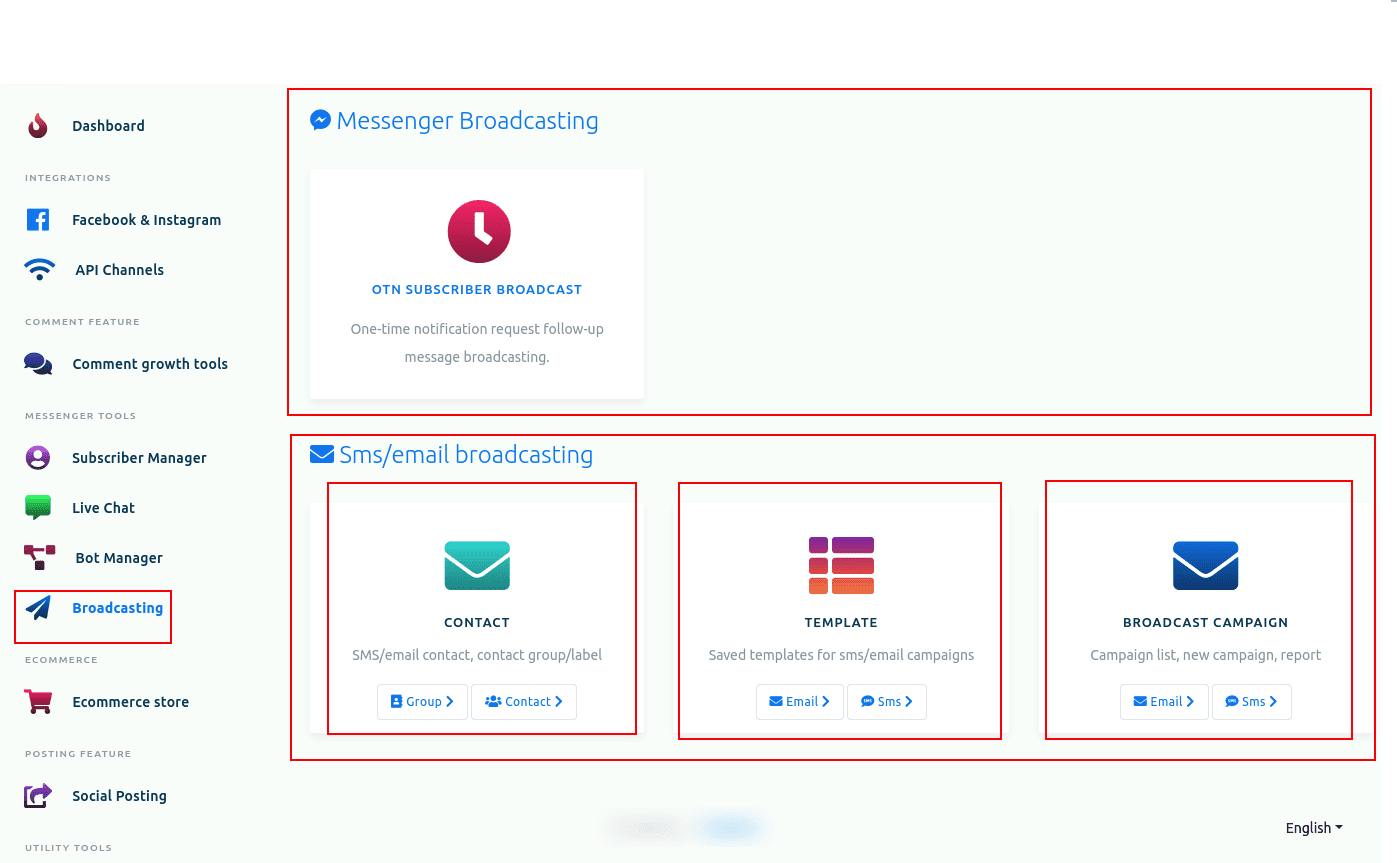Click the OTN broadcast clock icon
Image resolution: width=1397 pixels, height=863 pixels.
pyautogui.click(x=478, y=232)
